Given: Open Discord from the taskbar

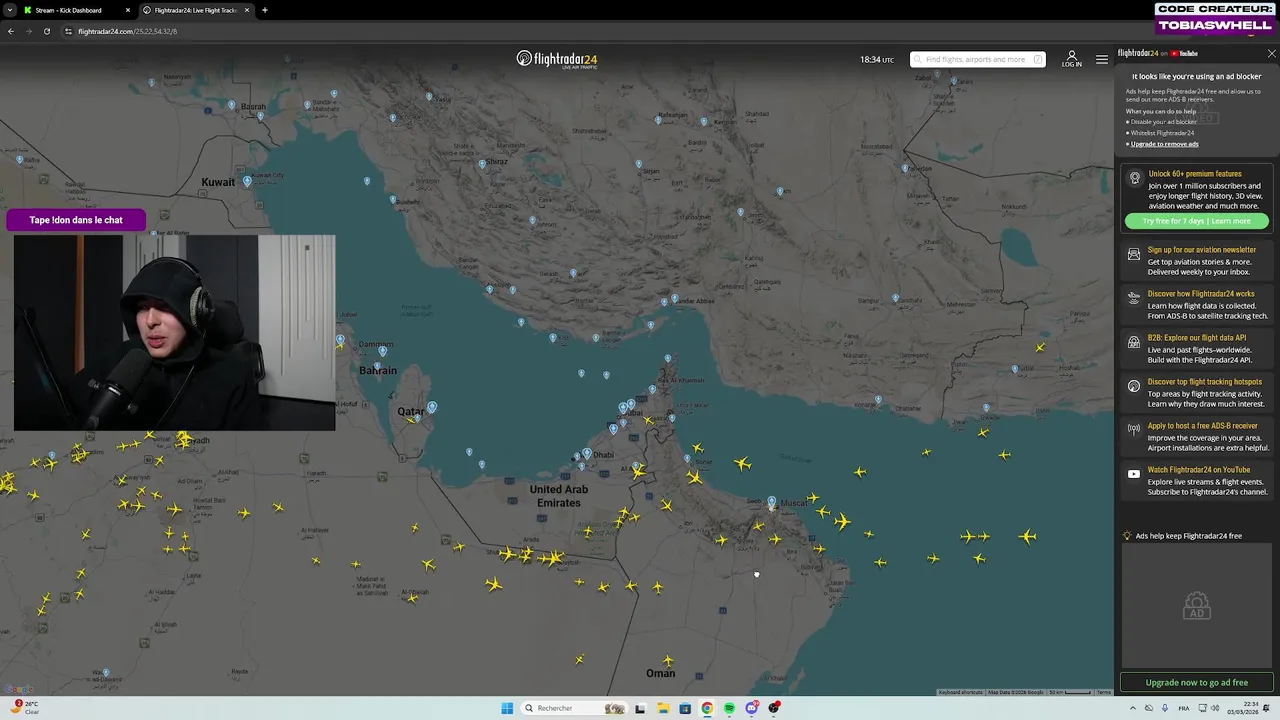Looking at the screenshot, I should coord(751,708).
